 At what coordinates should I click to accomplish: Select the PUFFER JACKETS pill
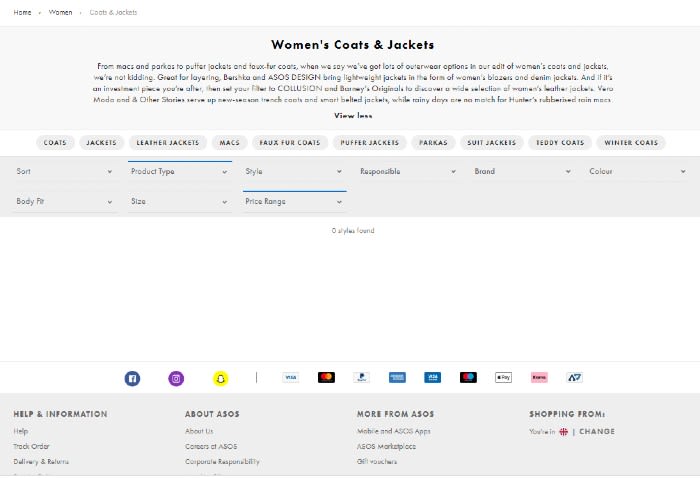coord(370,143)
